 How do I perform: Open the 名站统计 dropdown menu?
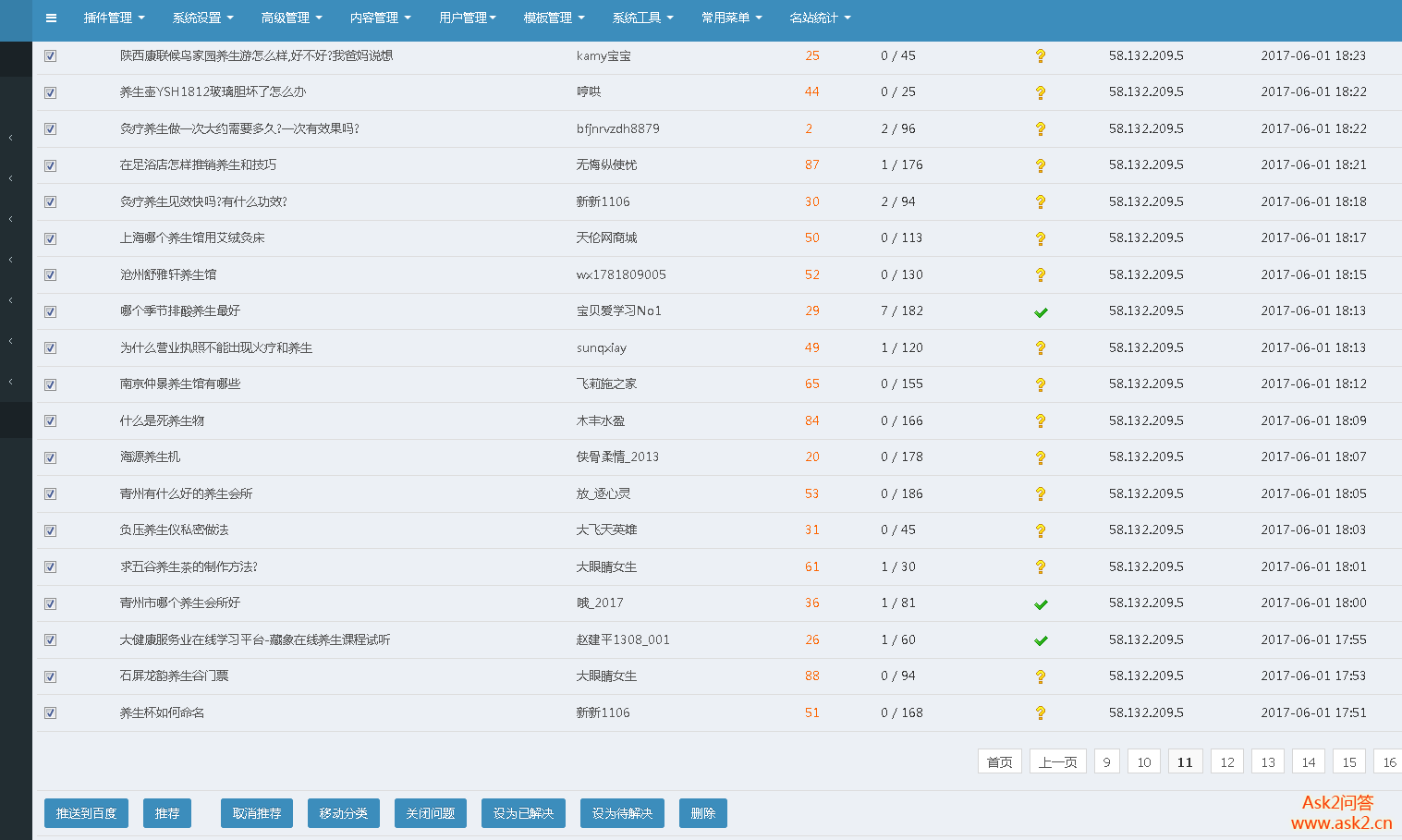tap(820, 18)
